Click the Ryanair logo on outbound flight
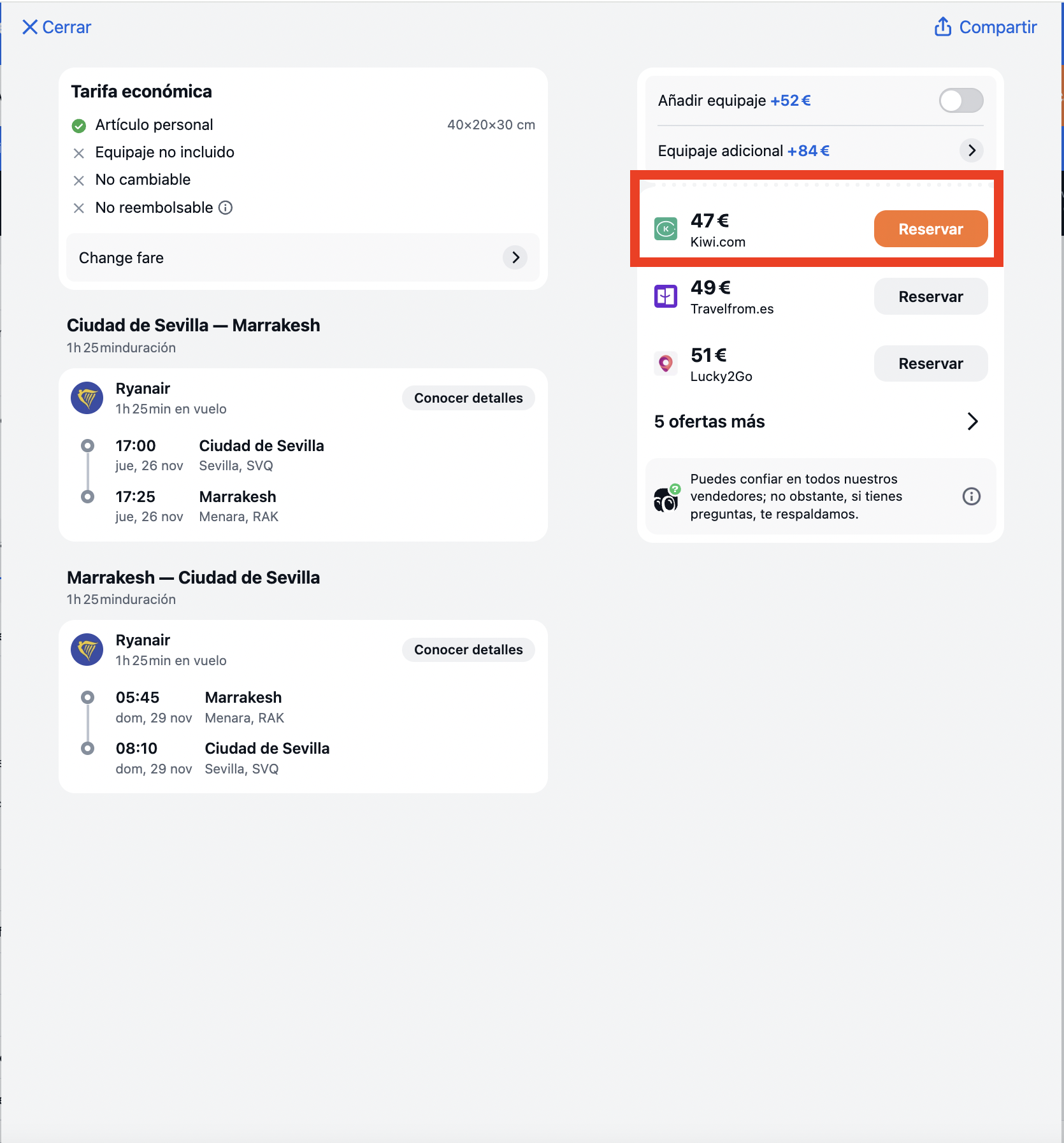 (x=87, y=398)
